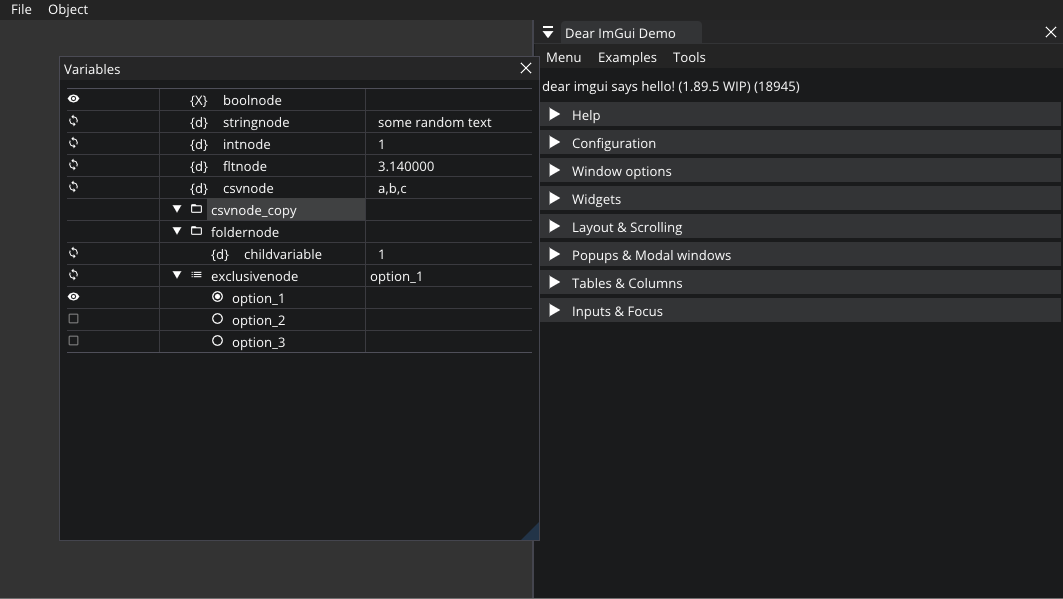Click the collapse triangle of the Dear ImGui Demo window
The height and width of the screenshot is (599, 1063).
547,31
